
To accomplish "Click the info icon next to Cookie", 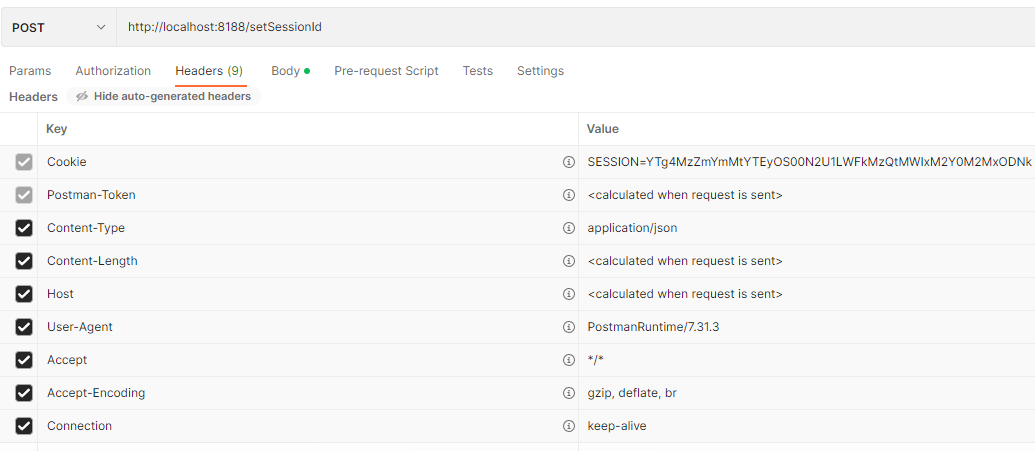I will point(569,162).
